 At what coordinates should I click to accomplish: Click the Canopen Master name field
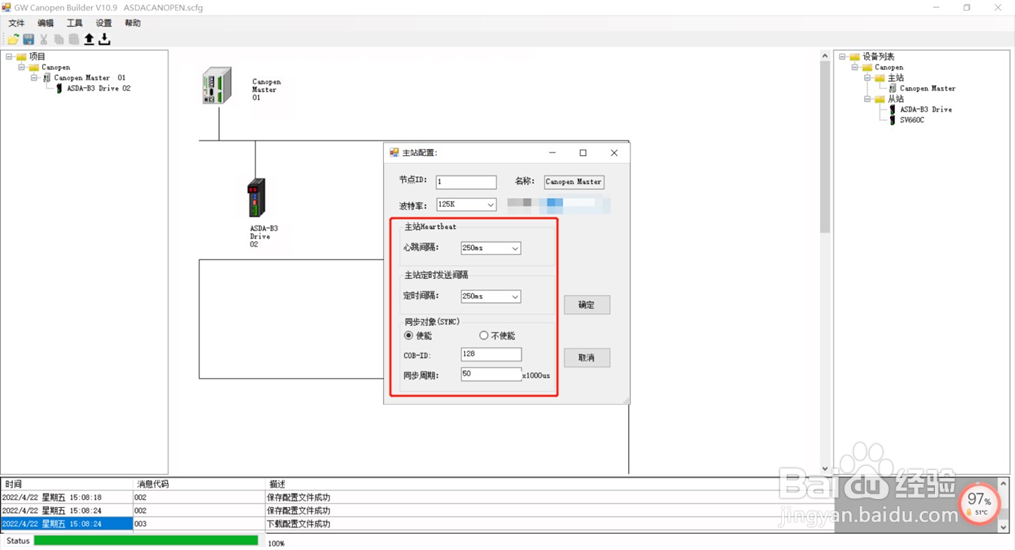(x=574, y=182)
